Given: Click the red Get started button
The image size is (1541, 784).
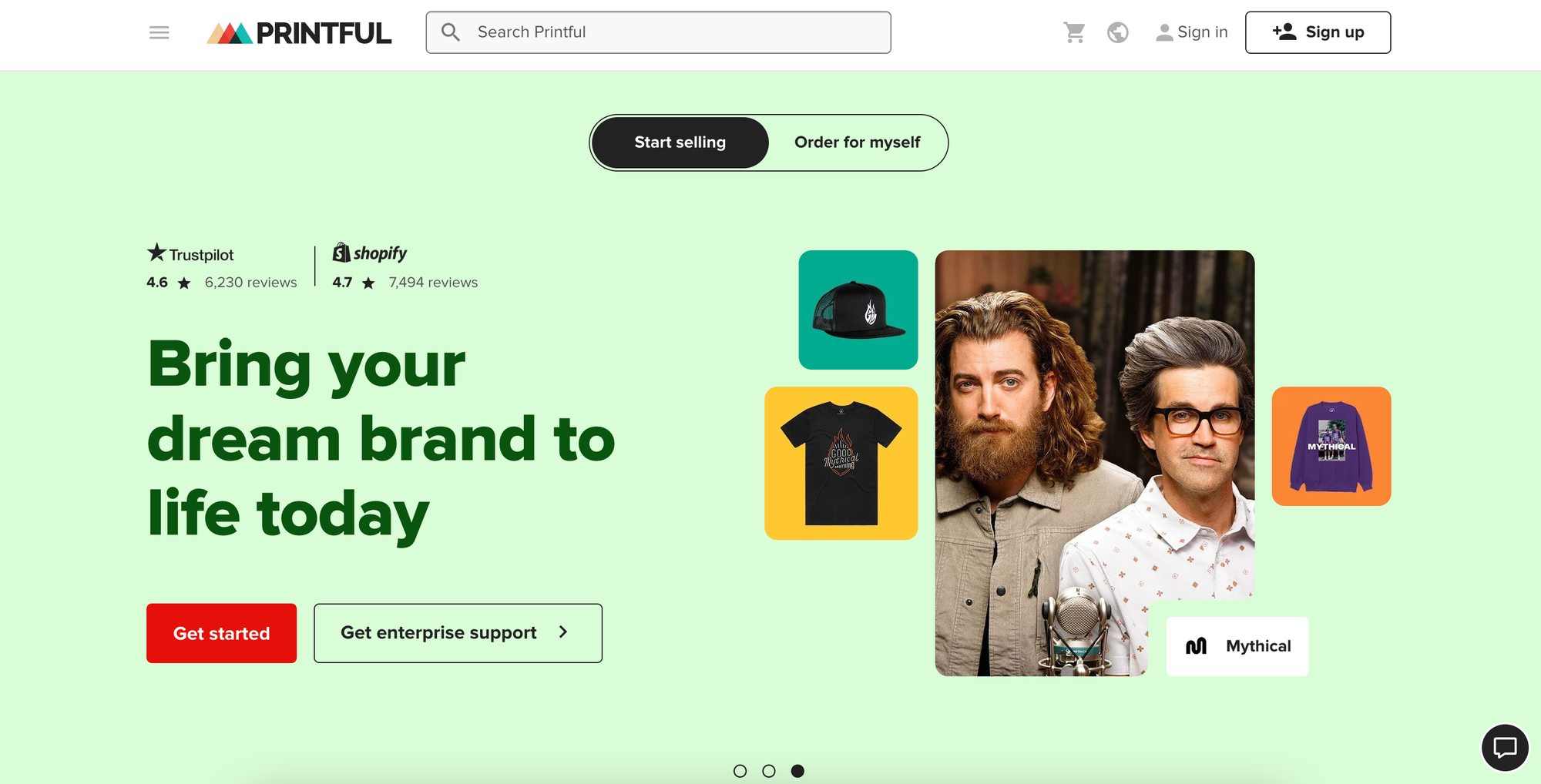Looking at the screenshot, I should 221,633.
